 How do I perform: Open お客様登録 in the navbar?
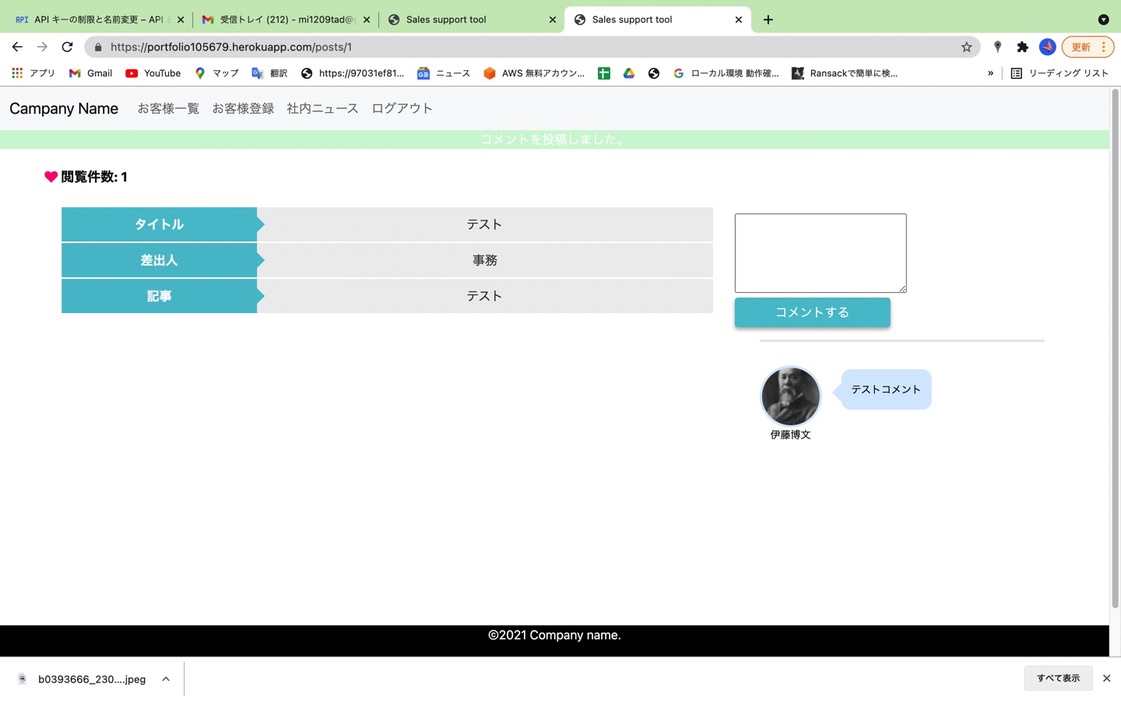coord(243,109)
